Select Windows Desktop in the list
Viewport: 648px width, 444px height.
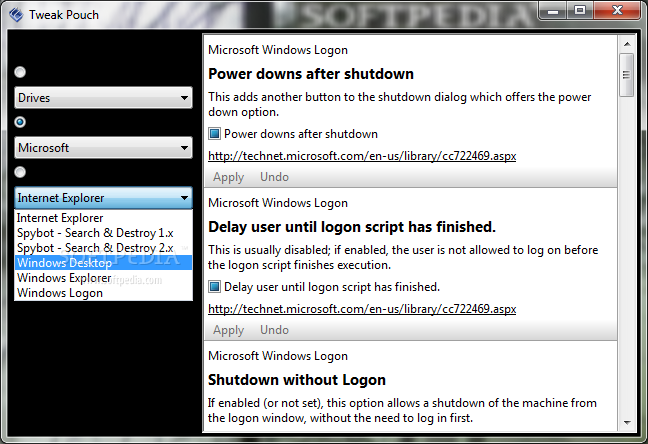[103, 263]
